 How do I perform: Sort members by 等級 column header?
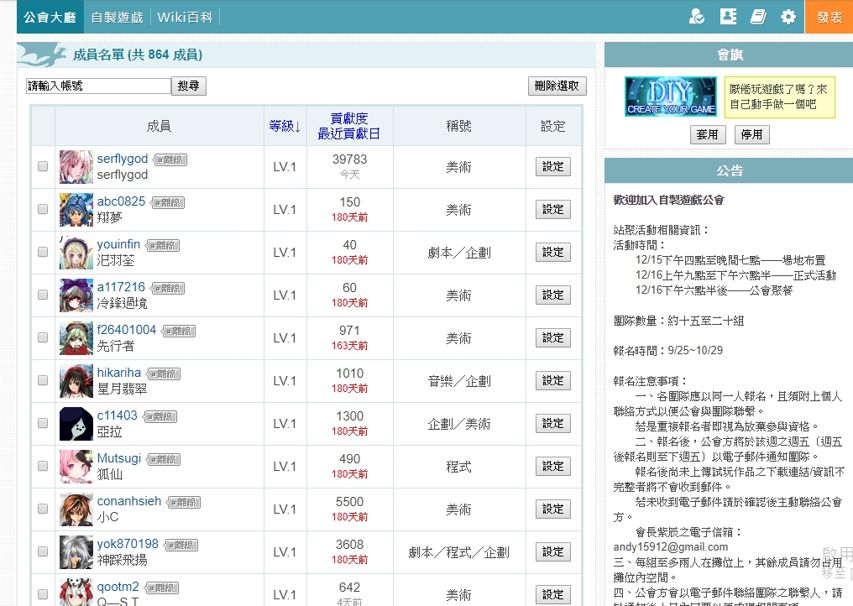pyautogui.click(x=285, y=126)
